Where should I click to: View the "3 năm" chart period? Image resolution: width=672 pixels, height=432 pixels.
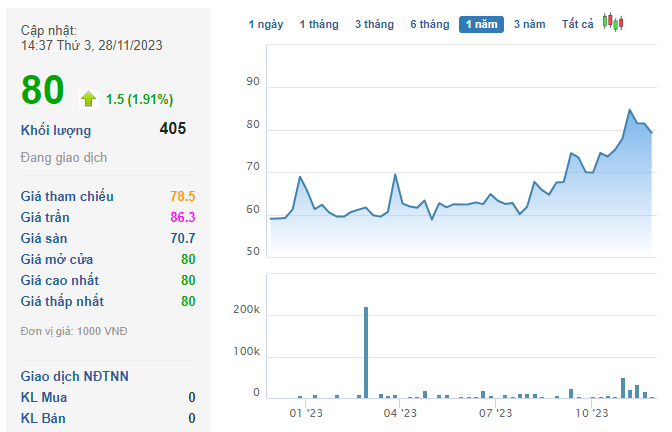[530, 24]
